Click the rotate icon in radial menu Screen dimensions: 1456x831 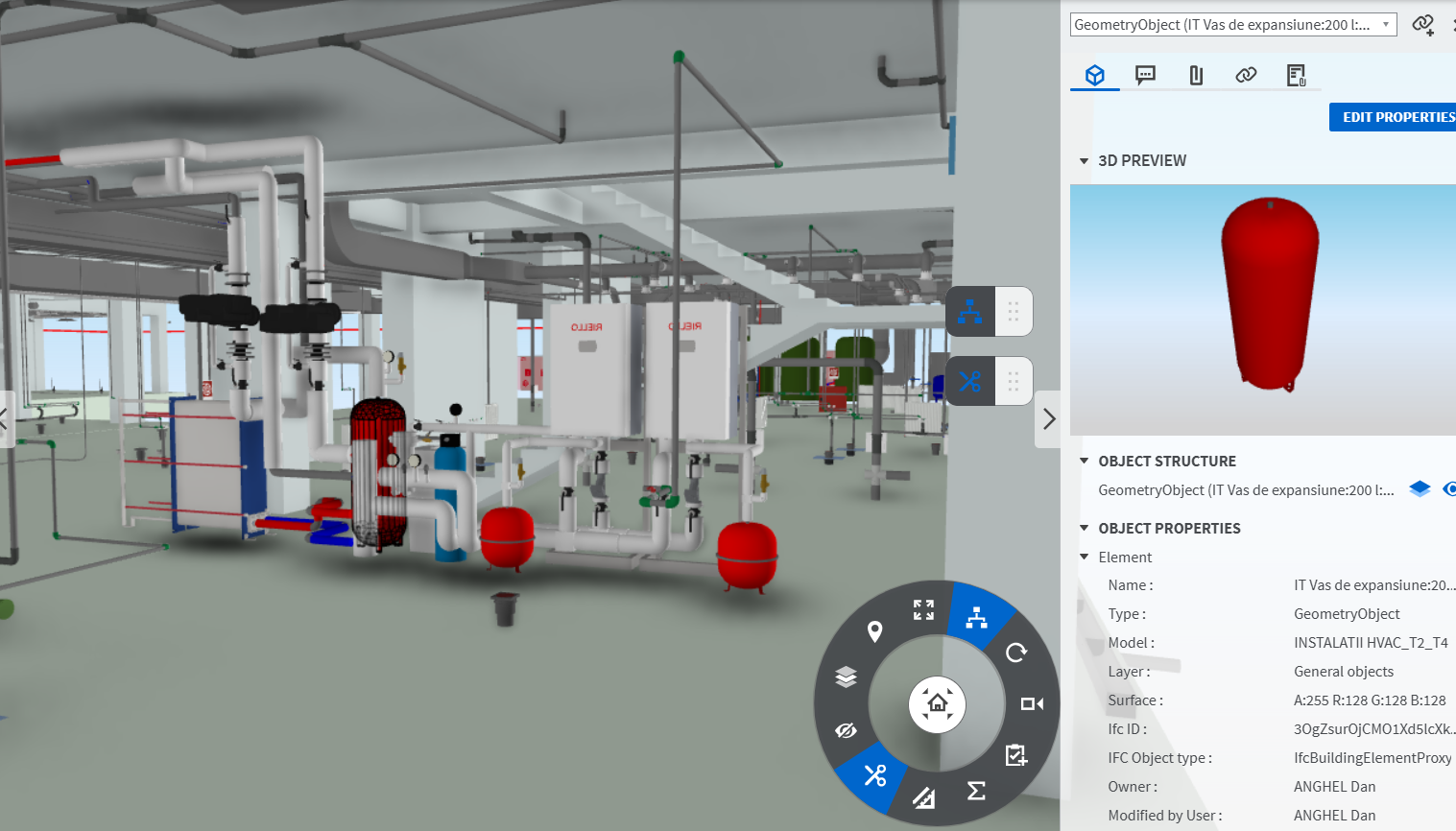click(1015, 653)
